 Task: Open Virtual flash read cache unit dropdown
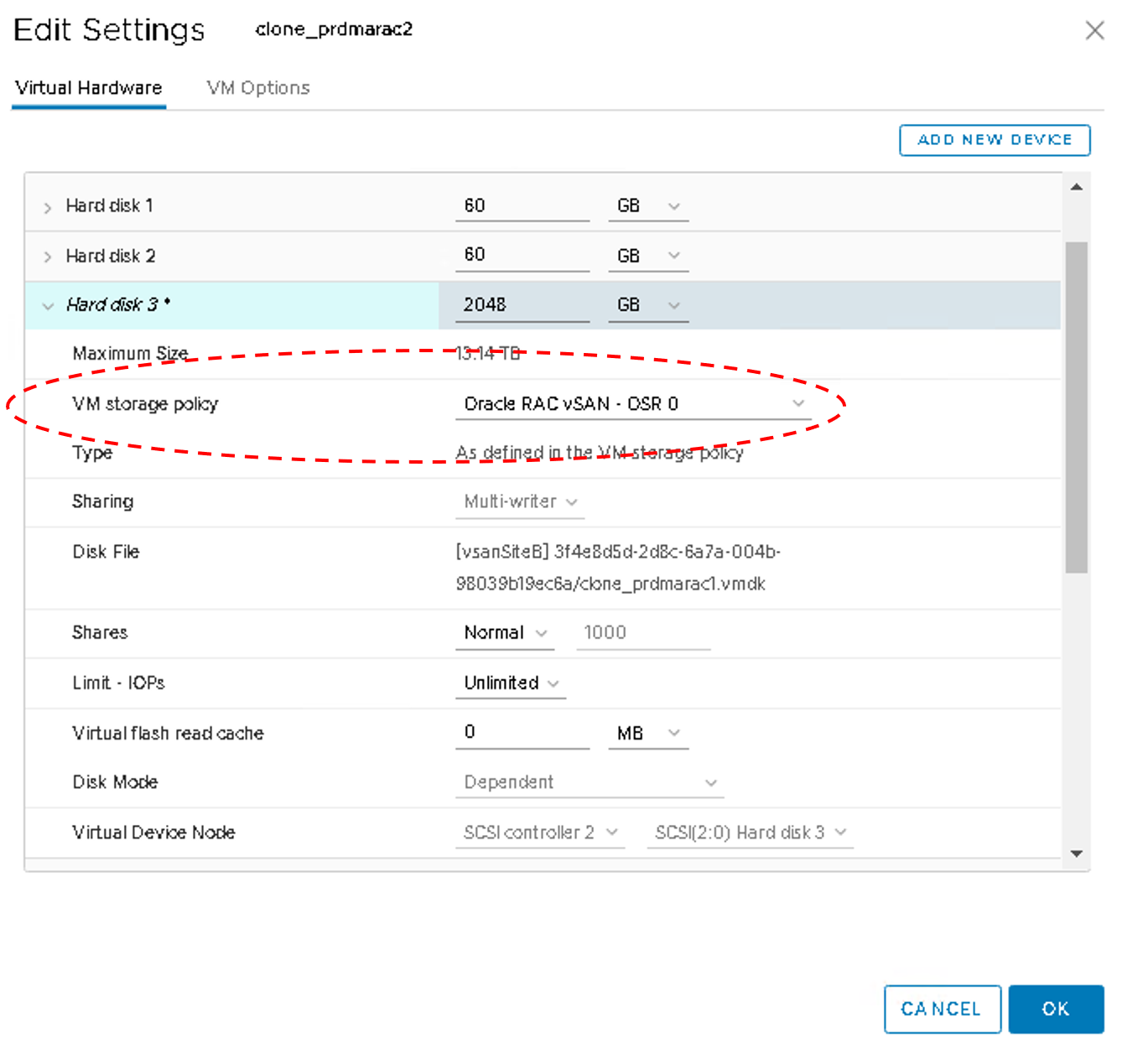tap(647, 734)
